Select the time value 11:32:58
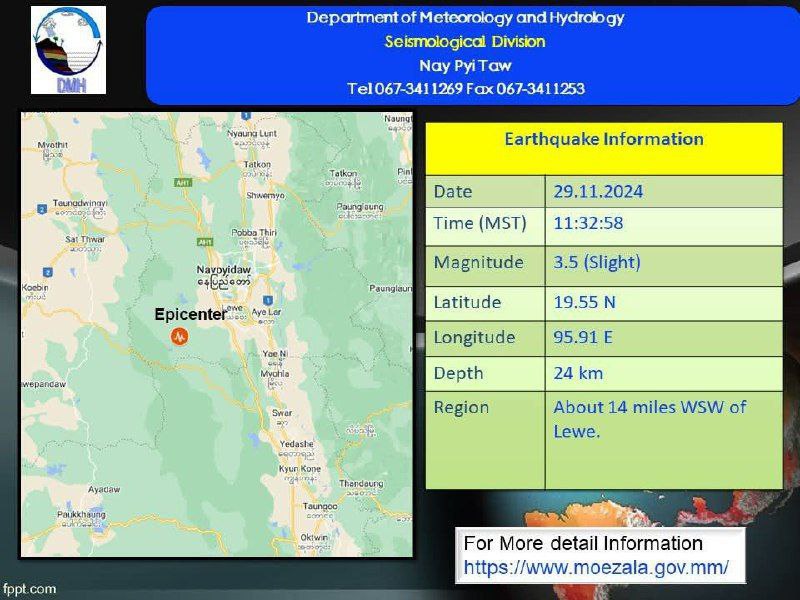The height and width of the screenshot is (600, 800). coord(587,223)
